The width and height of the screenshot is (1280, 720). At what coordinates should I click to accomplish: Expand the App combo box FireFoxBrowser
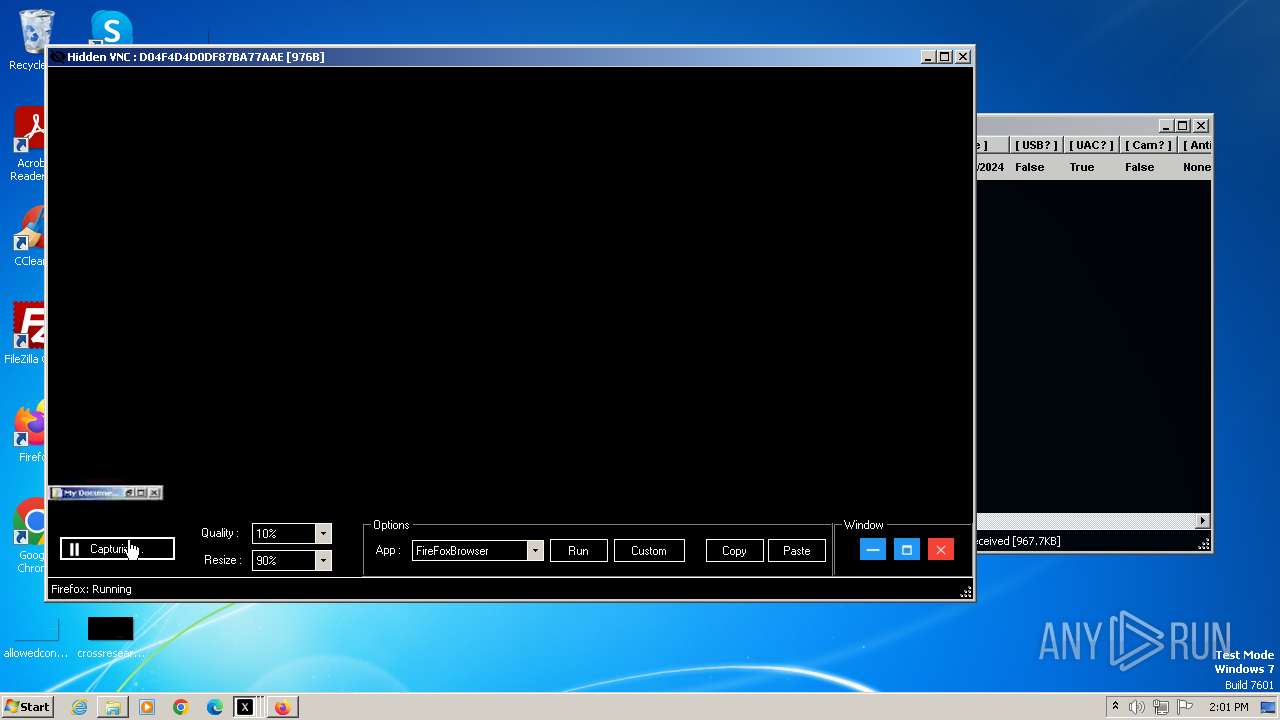tap(535, 551)
